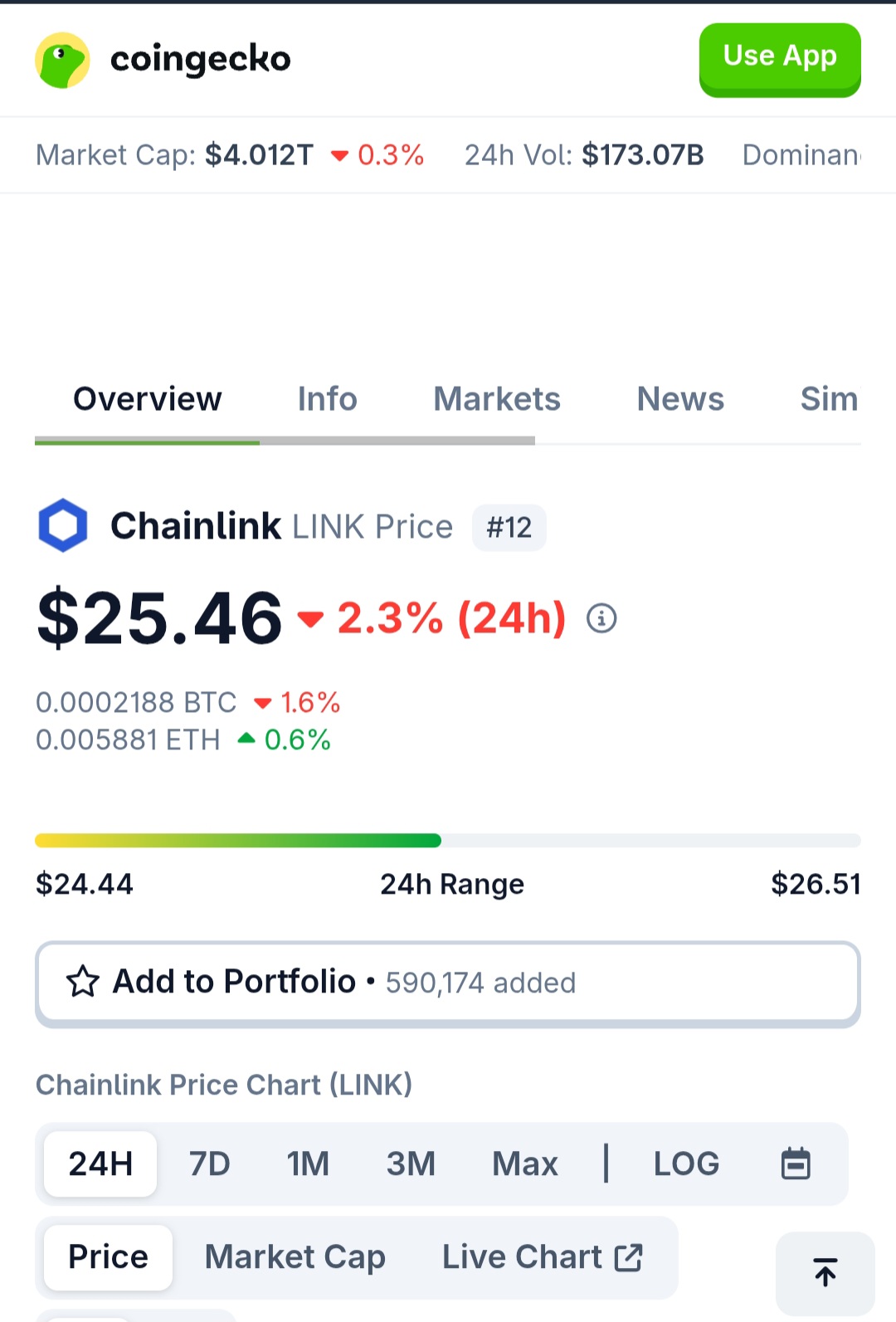896x1322 pixels.
Task: Tap the star icon in Add to Portfolio
Action: click(83, 982)
